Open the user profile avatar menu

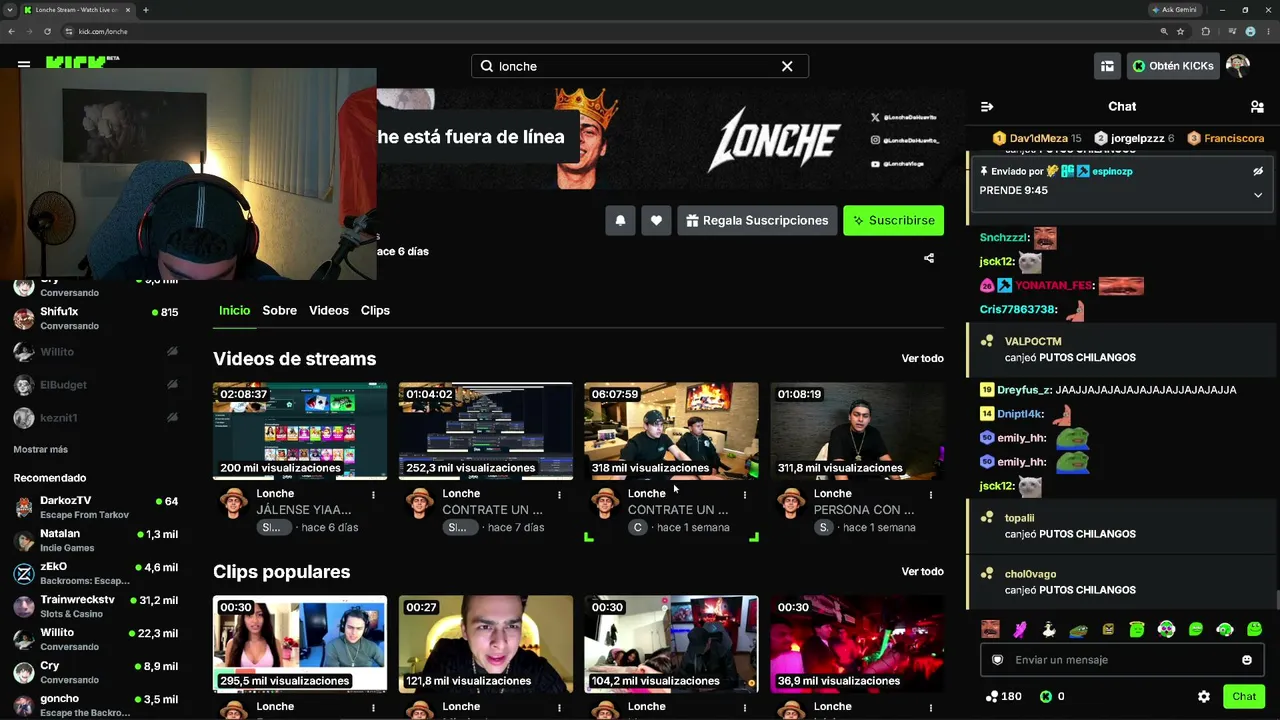pos(1238,66)
